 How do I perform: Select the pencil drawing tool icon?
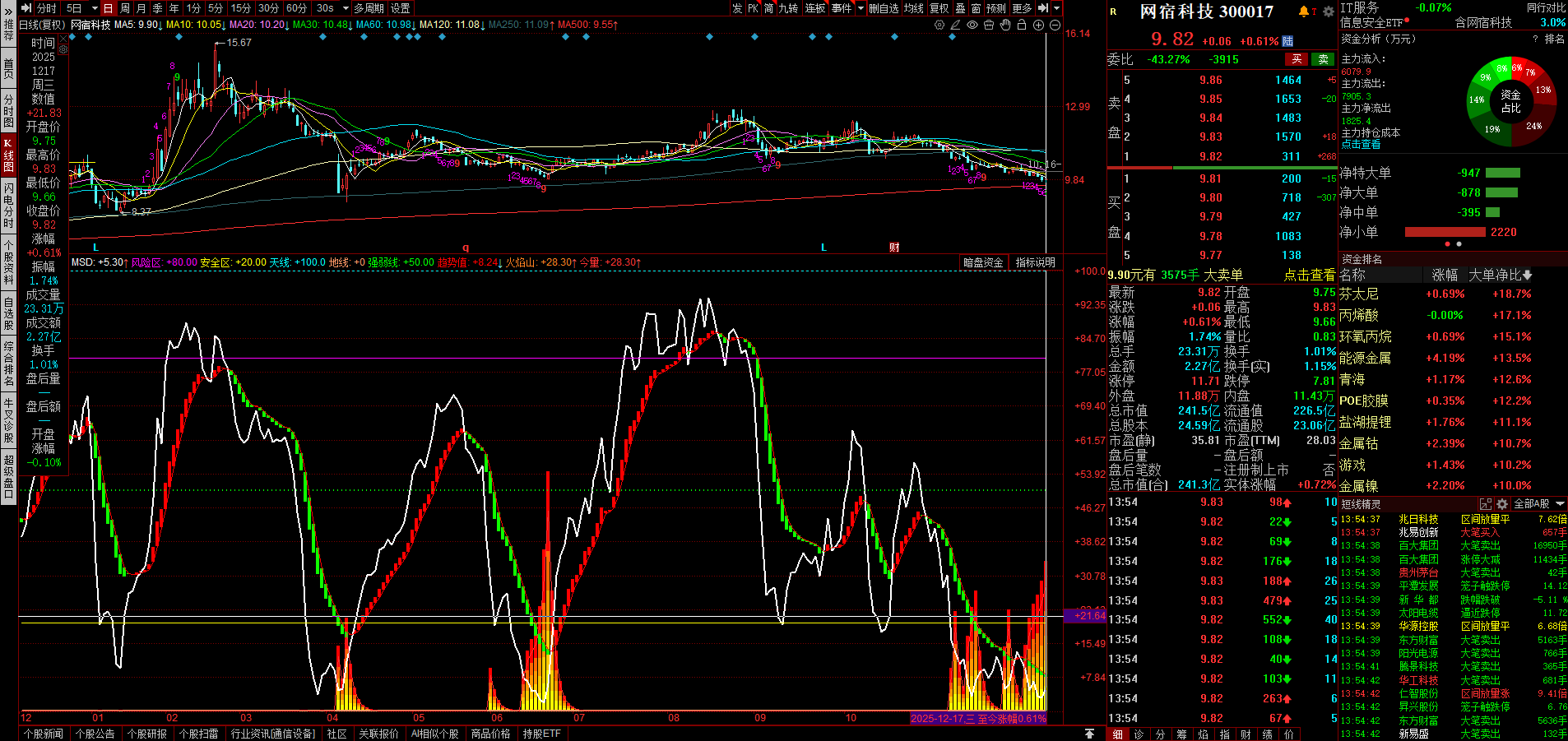(955, 25)
